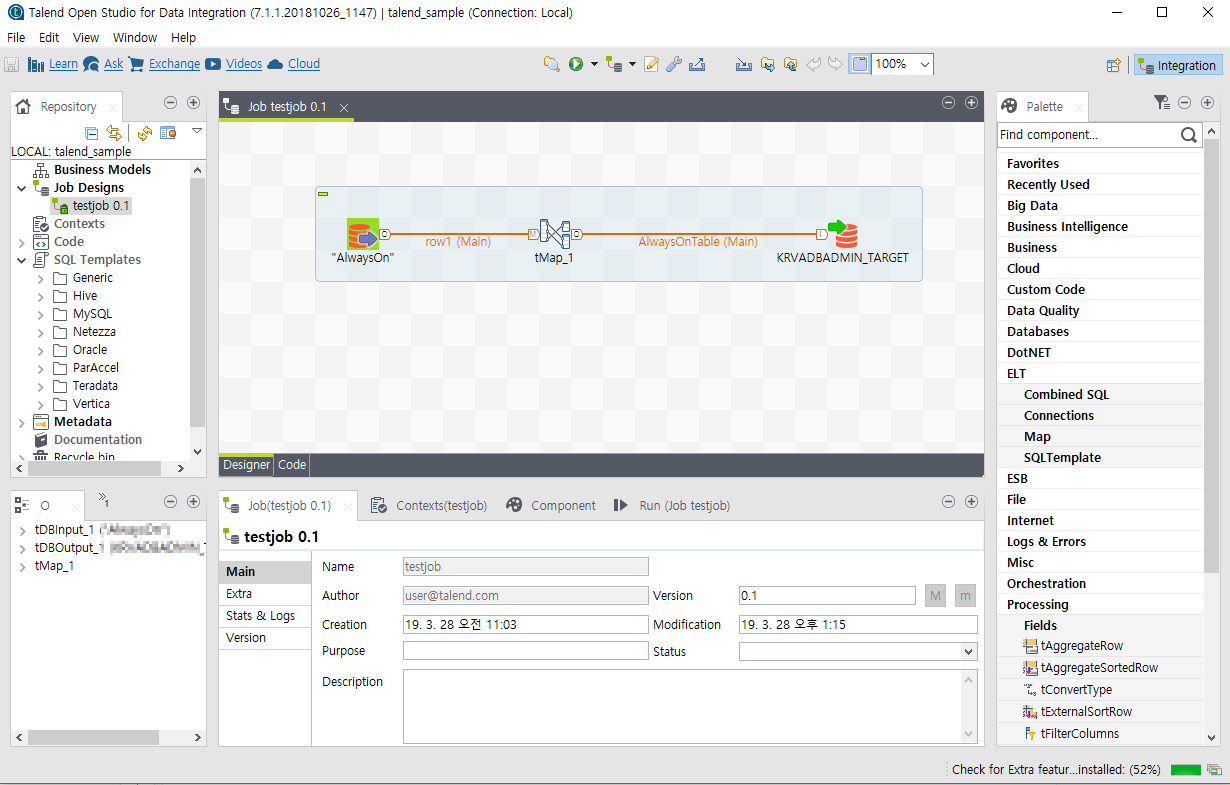The width and height of the screenshot is (1230, 785).
Task: Click the Palette filter icon
Action: 1161,102
